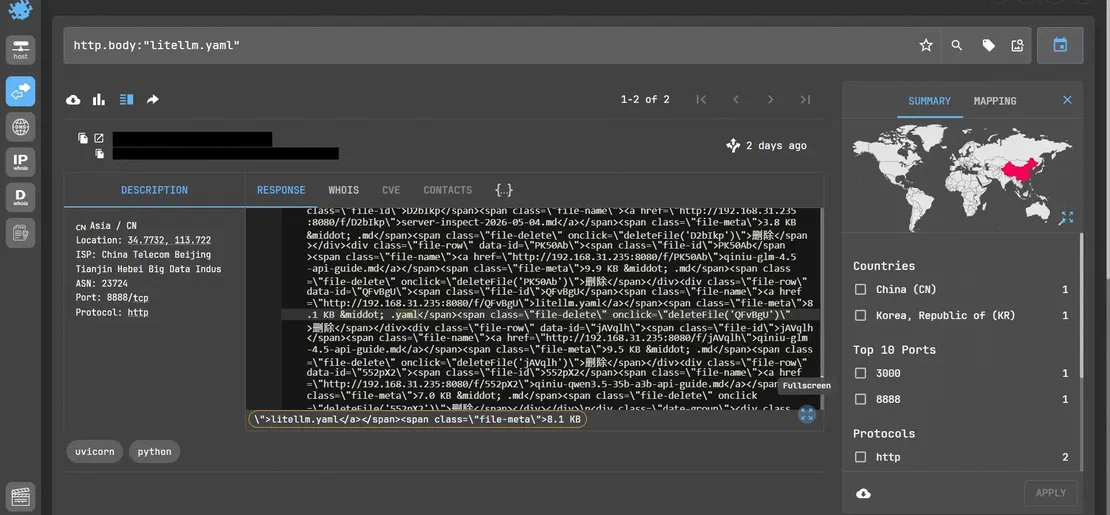Download results with the cloud icon in toolbar
Screen dimensions: 1110x515
pos(73,100)
